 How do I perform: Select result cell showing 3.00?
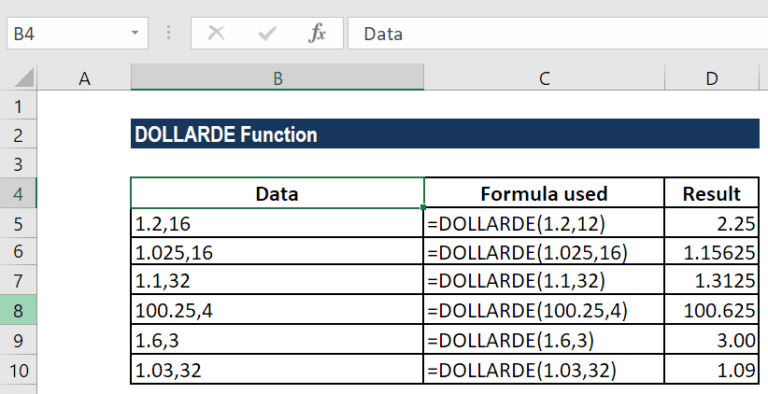[x=712, y=340]
